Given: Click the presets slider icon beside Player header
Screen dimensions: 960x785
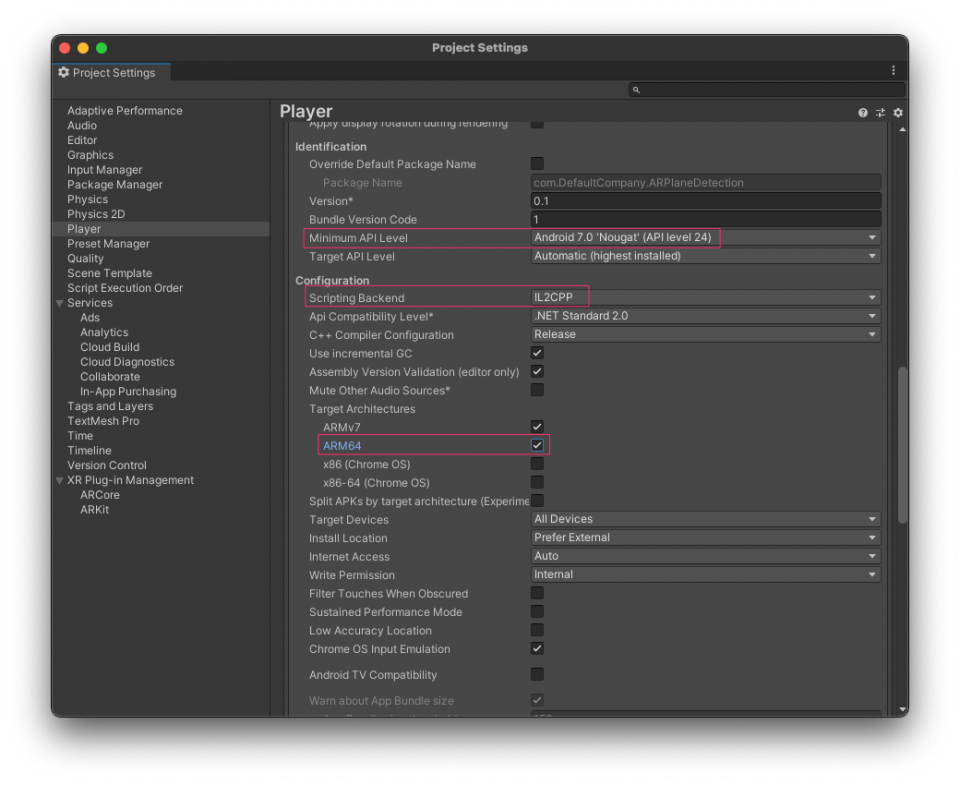Looking at the screenshot, I should (x=879, y=113).
